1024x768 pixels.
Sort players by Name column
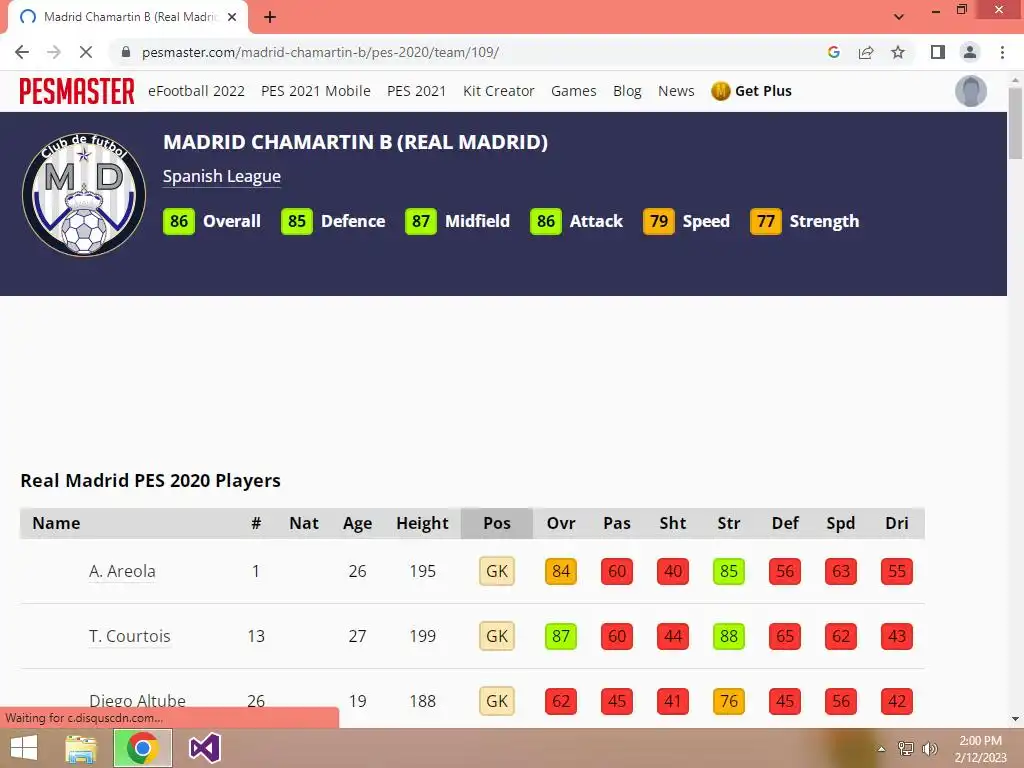click(x=56, y=523)
